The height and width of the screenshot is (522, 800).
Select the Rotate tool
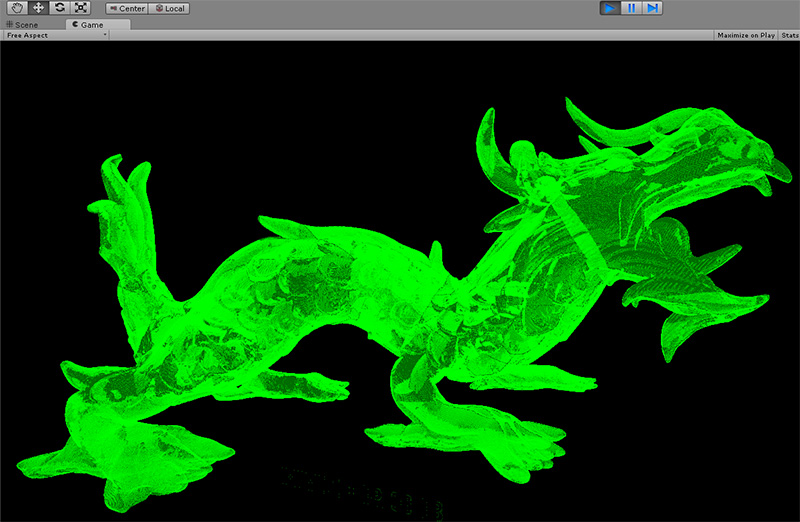[59, 8]
